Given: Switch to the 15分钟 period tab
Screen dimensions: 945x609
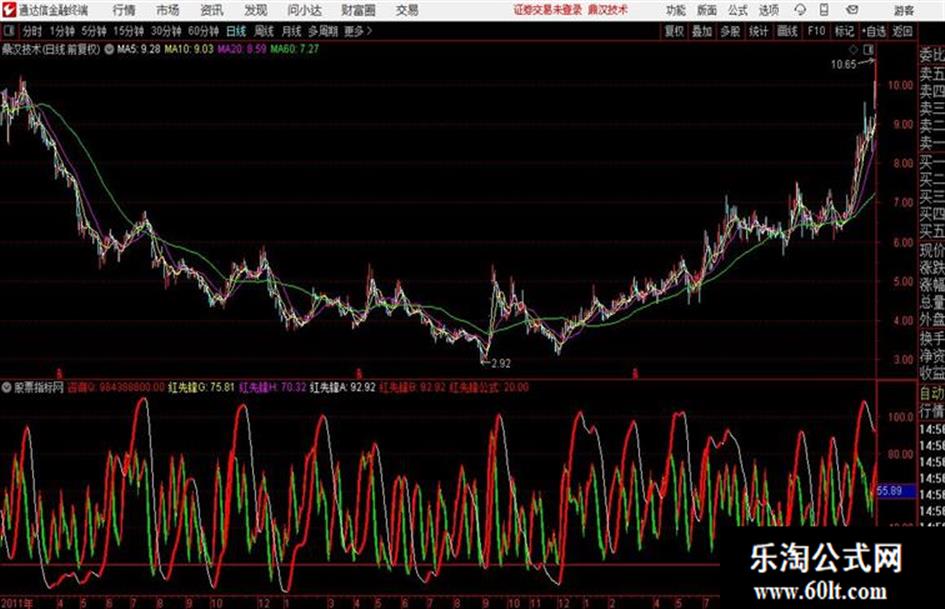Looking at the screenshot, I should tap(128, 31).
